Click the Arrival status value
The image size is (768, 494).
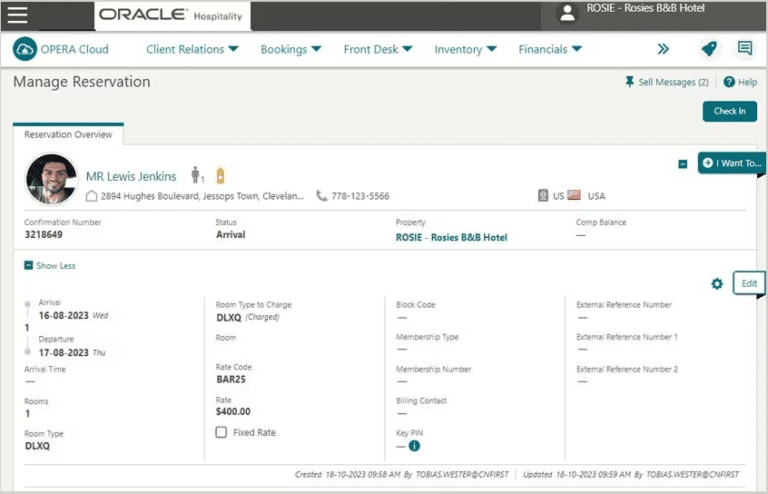coord(231,235)
